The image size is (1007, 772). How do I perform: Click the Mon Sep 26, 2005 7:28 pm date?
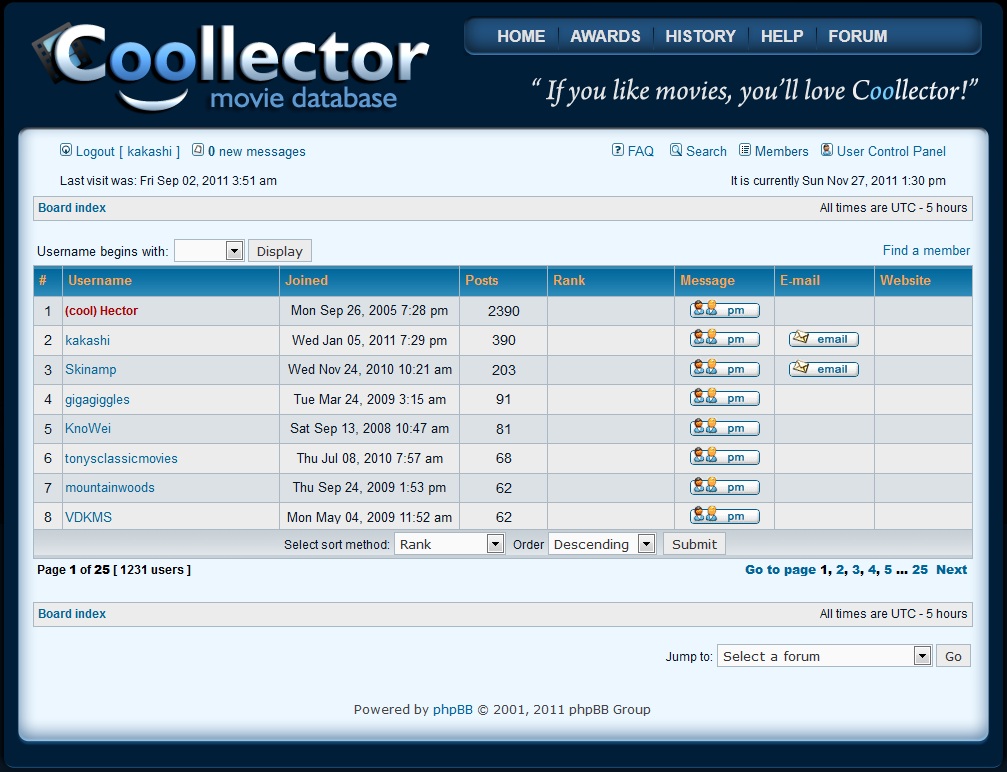369,310
